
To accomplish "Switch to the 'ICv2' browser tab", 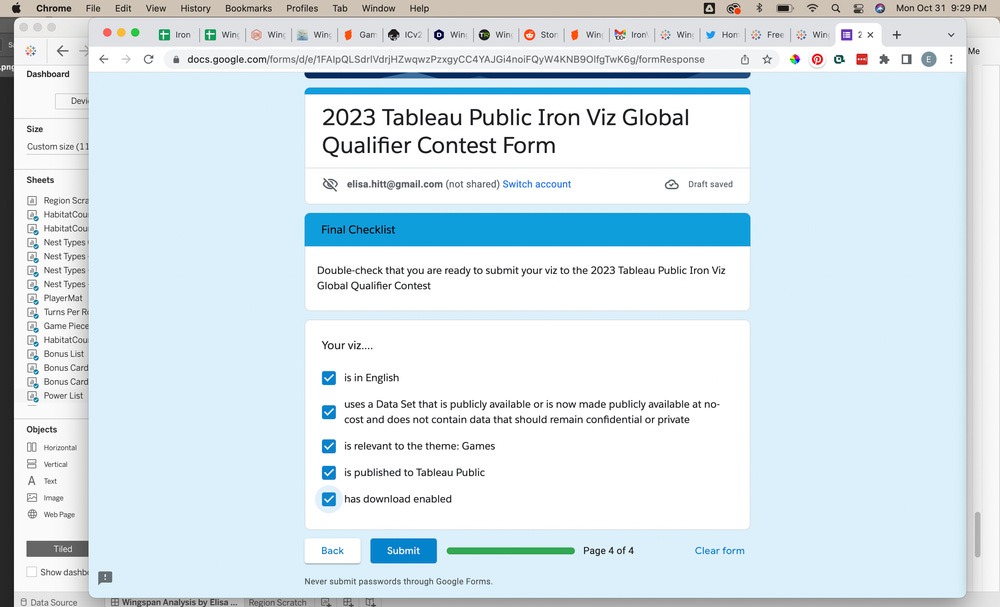I will coord(407,34).
